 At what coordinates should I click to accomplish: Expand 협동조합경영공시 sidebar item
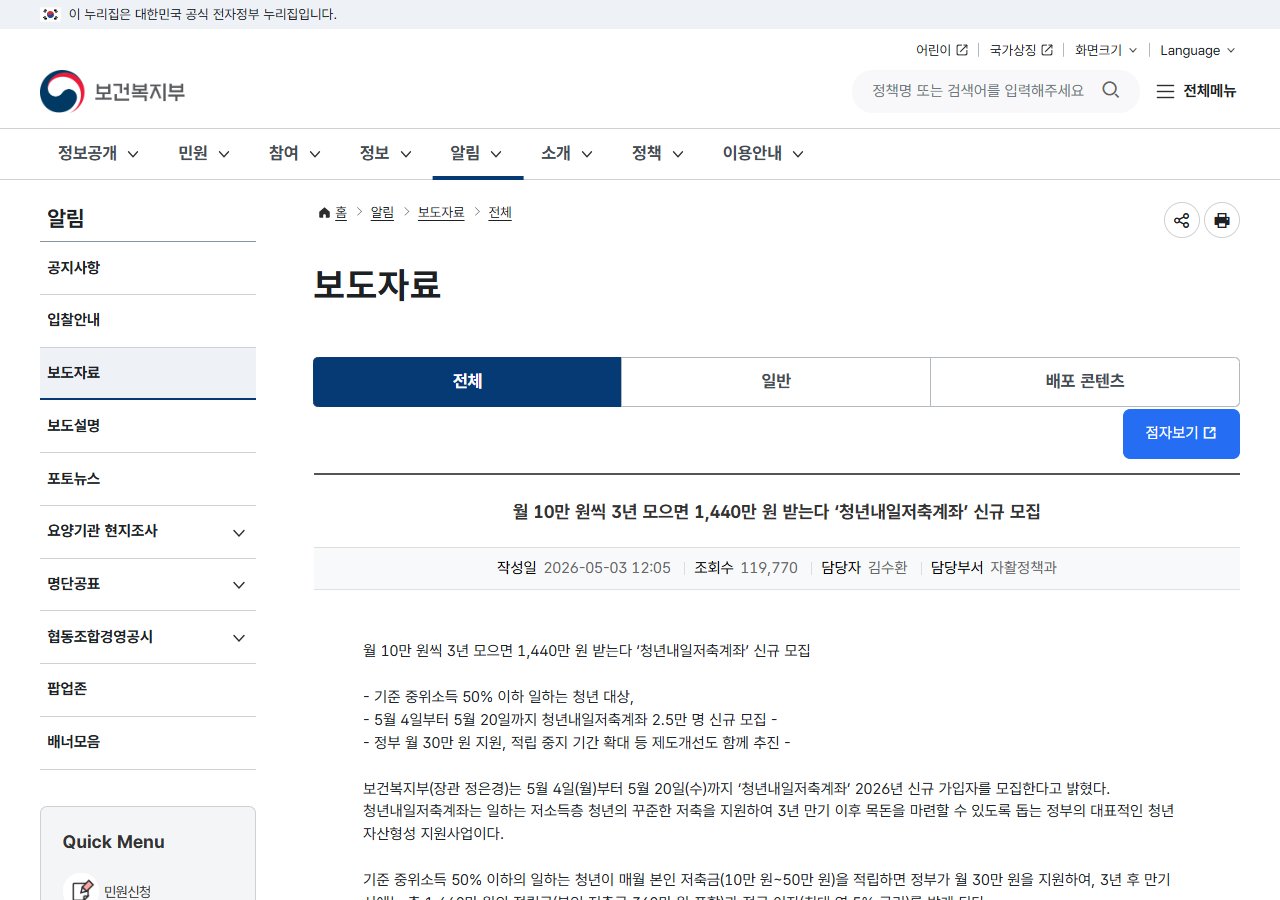[148, 637]
